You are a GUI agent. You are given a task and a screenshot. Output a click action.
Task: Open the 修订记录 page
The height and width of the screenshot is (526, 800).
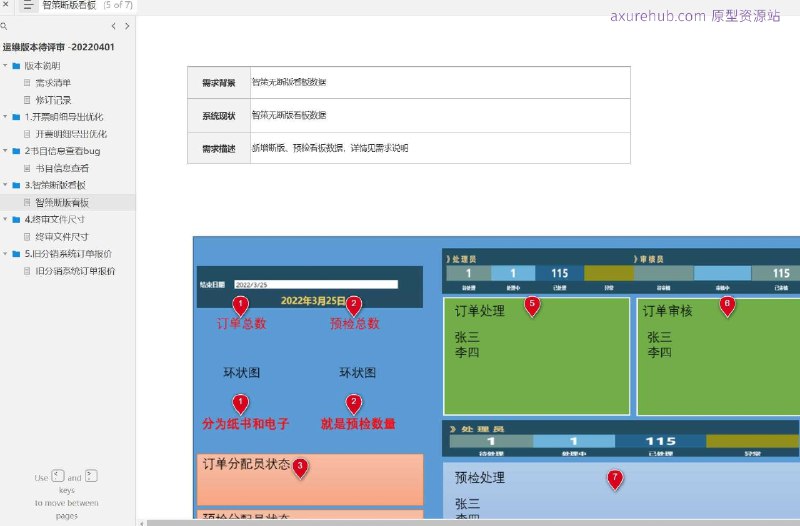tap(53, 100)
